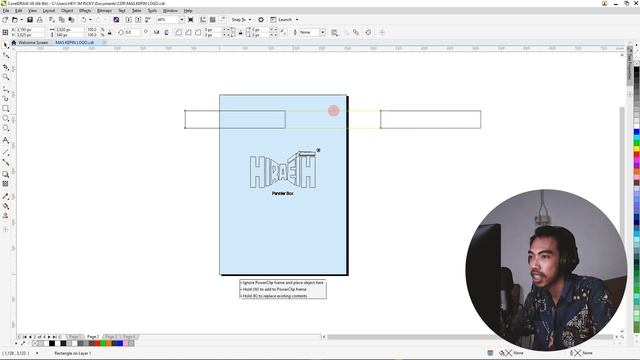Go to the next page arrow
This screenshot has width=640, height=360.
(x=49, y=337)
